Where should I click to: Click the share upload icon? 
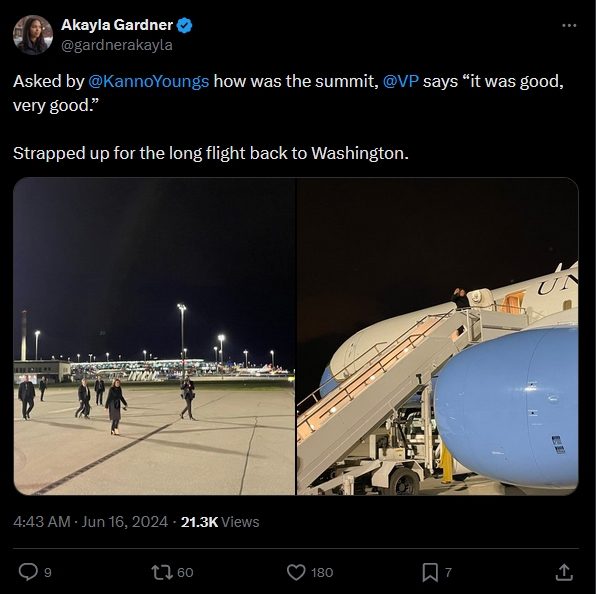(564, 572)
